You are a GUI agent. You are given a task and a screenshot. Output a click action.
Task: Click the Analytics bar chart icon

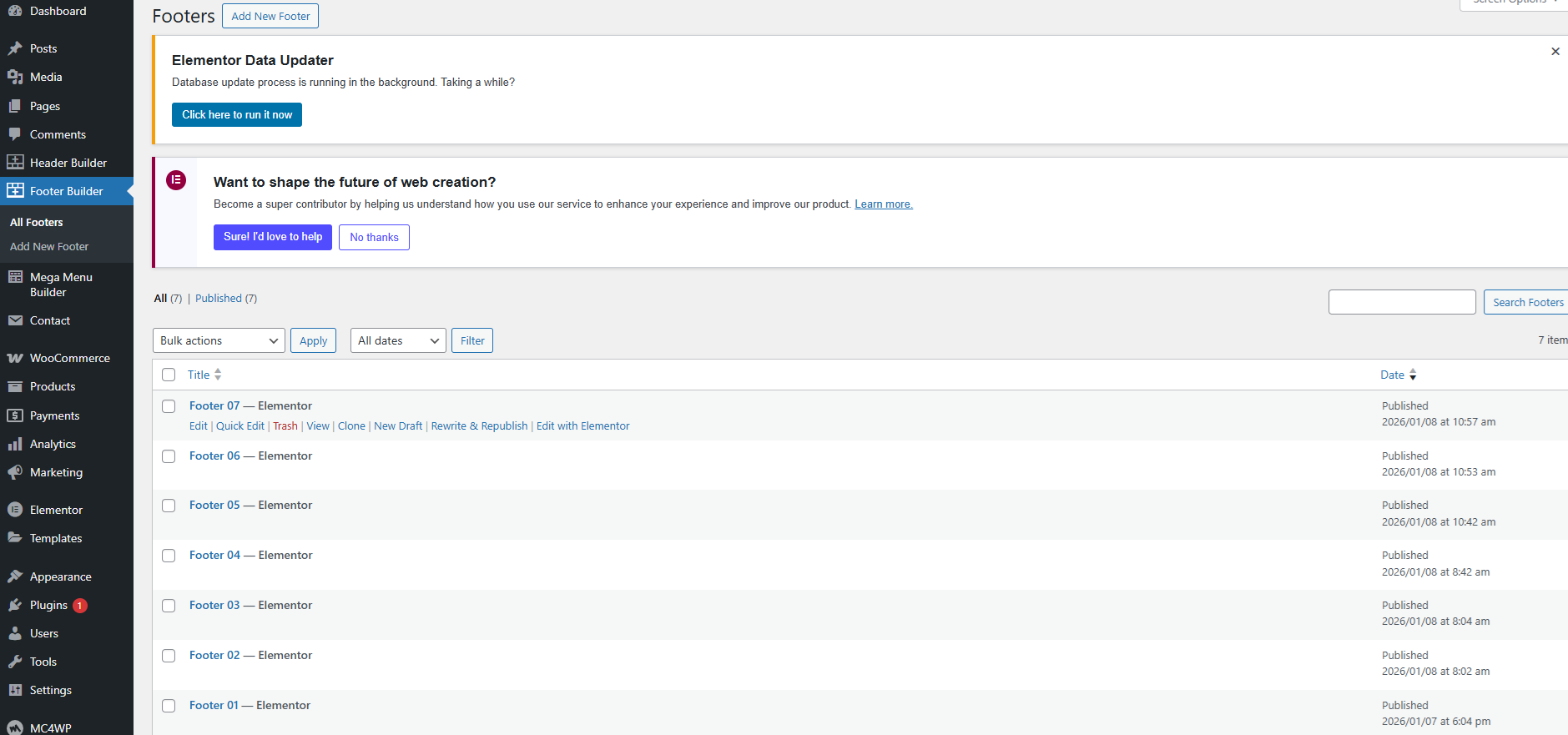click(15, 444)
